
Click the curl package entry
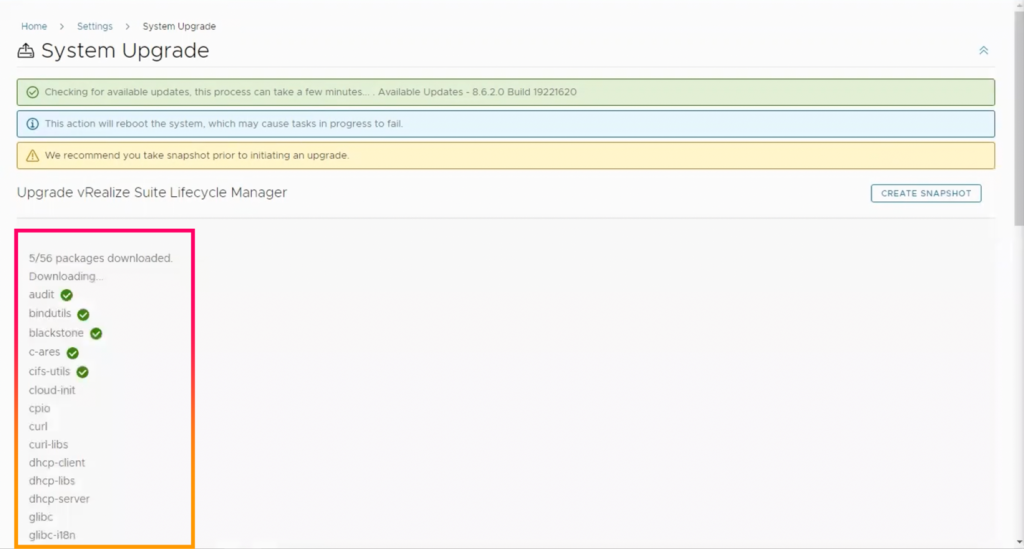[38, 426]
